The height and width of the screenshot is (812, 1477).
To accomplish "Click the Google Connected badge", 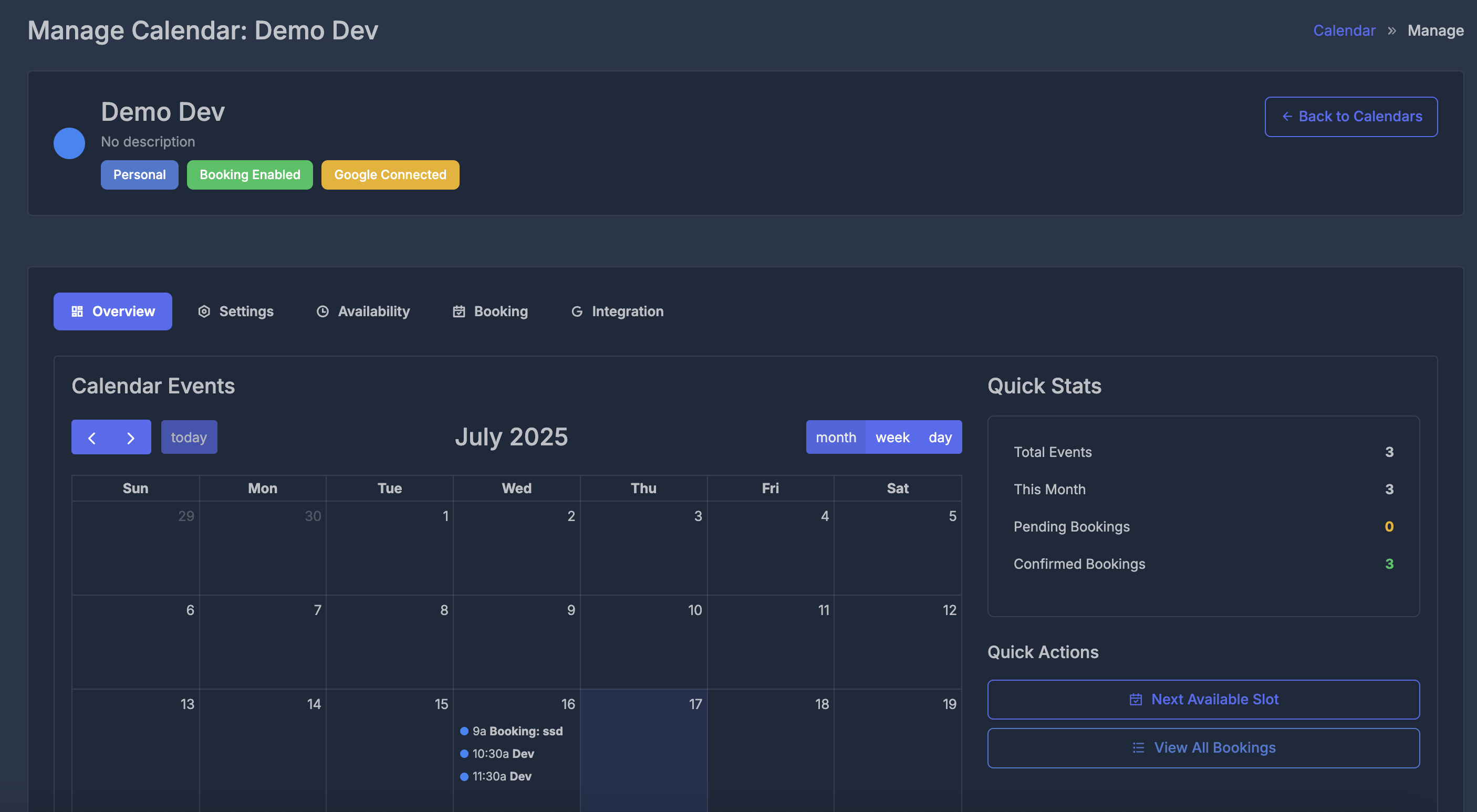I will (390, 174).
